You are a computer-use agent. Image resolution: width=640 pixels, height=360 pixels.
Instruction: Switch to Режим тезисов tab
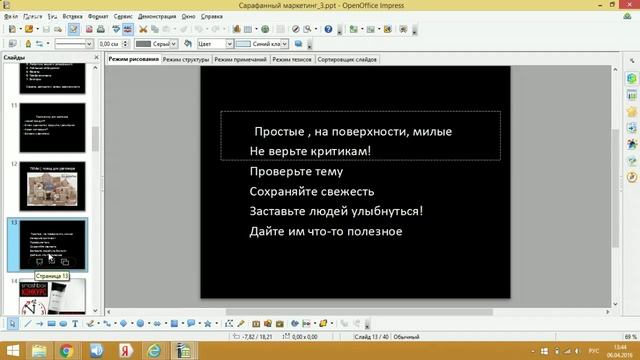pos(292,60)
